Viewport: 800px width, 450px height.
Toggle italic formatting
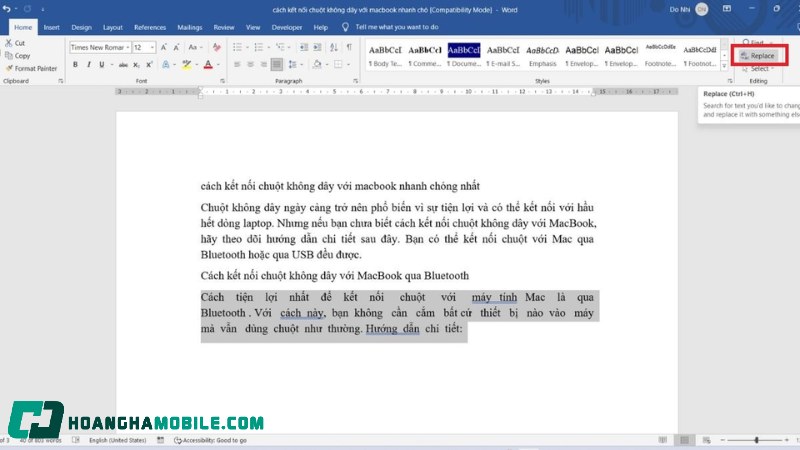[89, 65]
